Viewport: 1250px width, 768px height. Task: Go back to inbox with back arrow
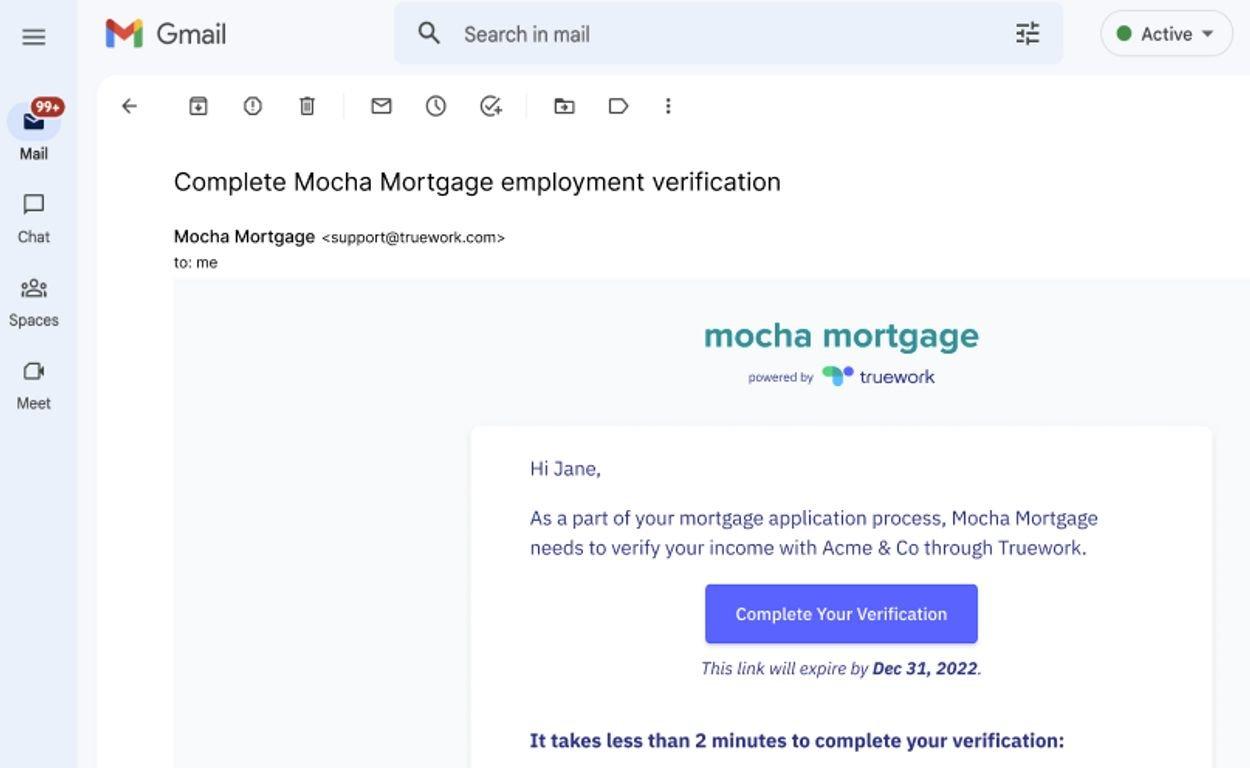click(129, 106)
